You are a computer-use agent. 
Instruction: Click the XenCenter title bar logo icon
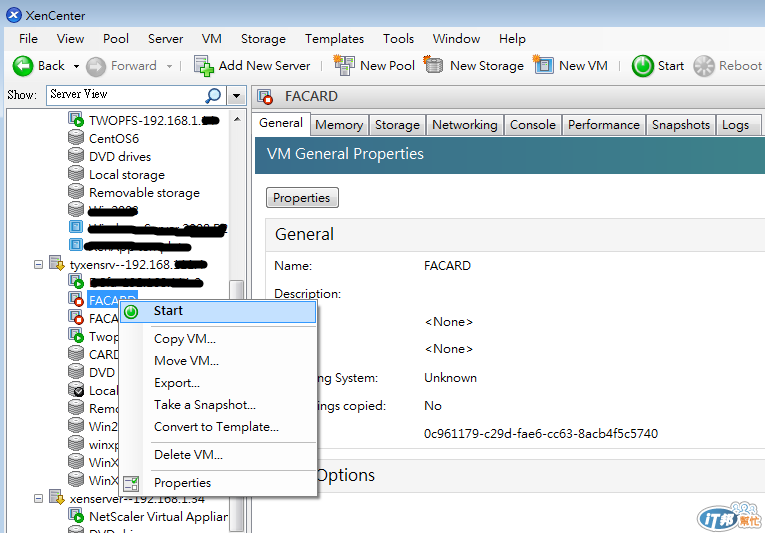click(x=14, y=15)
